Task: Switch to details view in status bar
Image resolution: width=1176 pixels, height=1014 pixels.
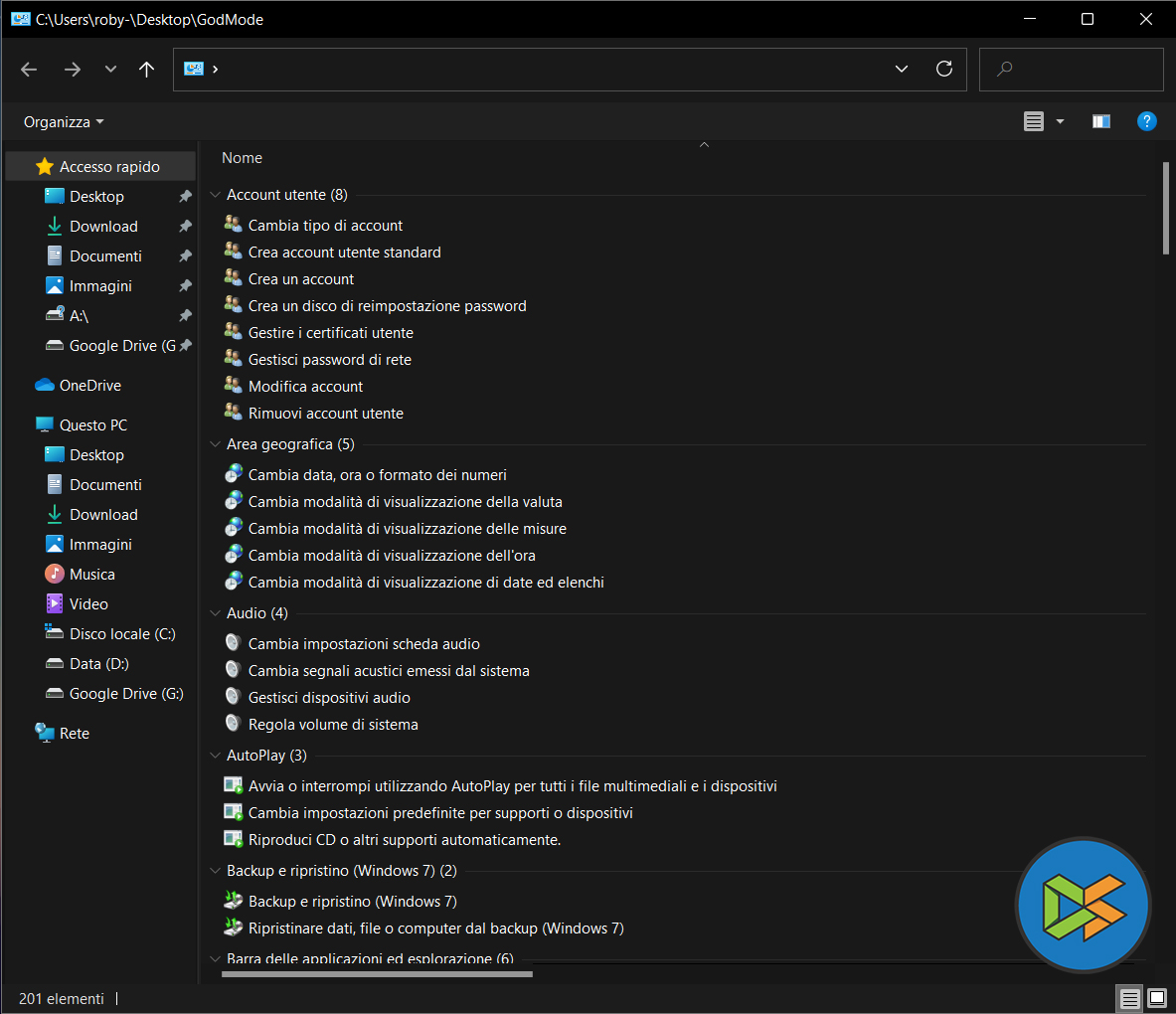Action: 1129,998
